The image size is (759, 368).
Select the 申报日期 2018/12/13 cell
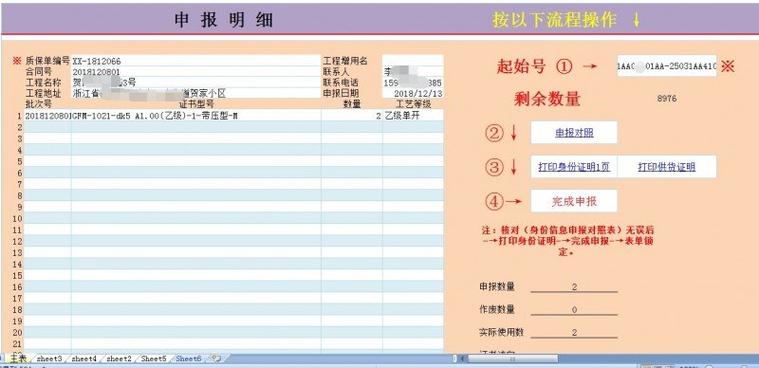tap(413, 93)
